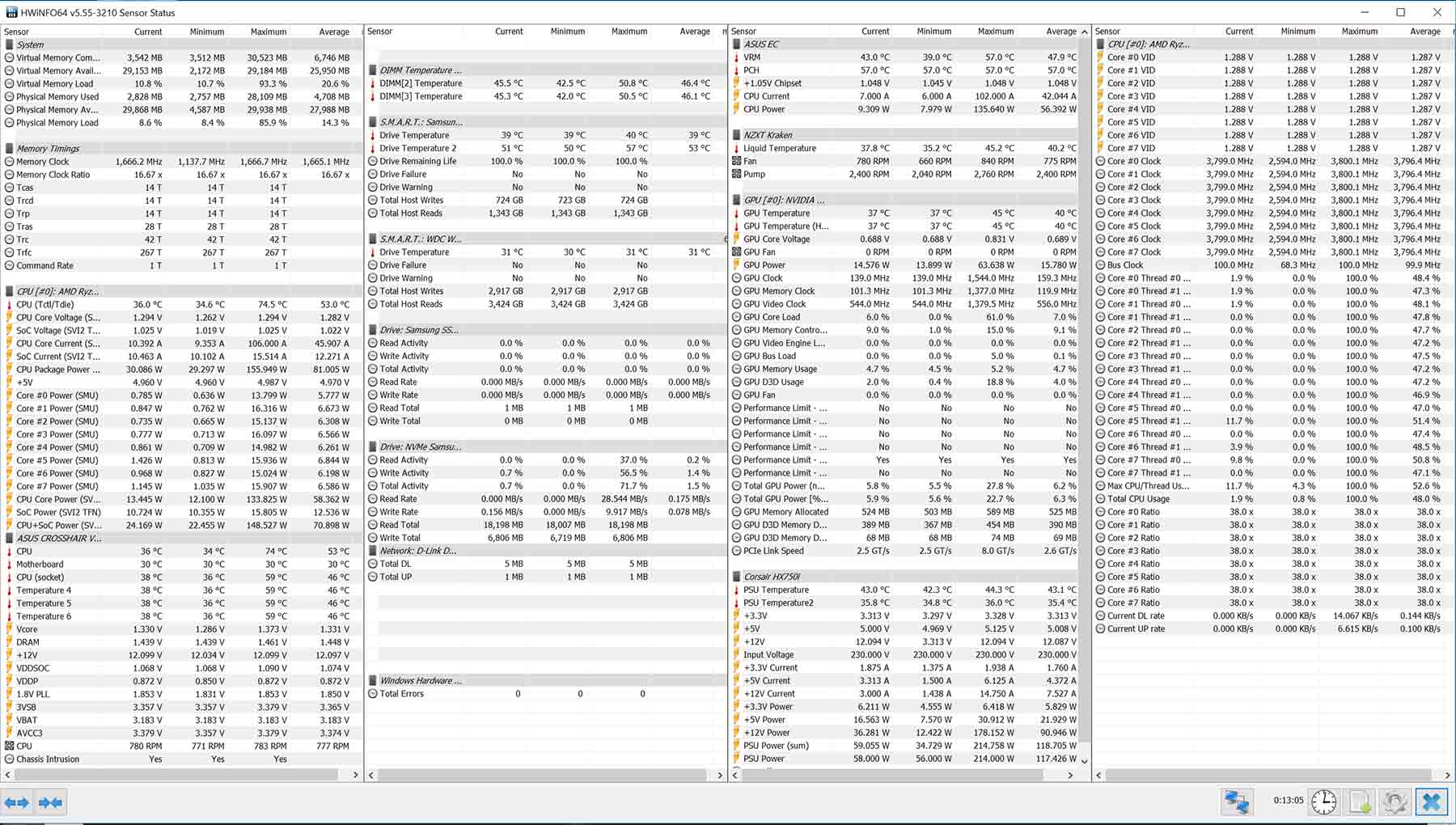Click the ASUS EC group icon
This screenshot has height=825, width=1456.
[737, 44]
